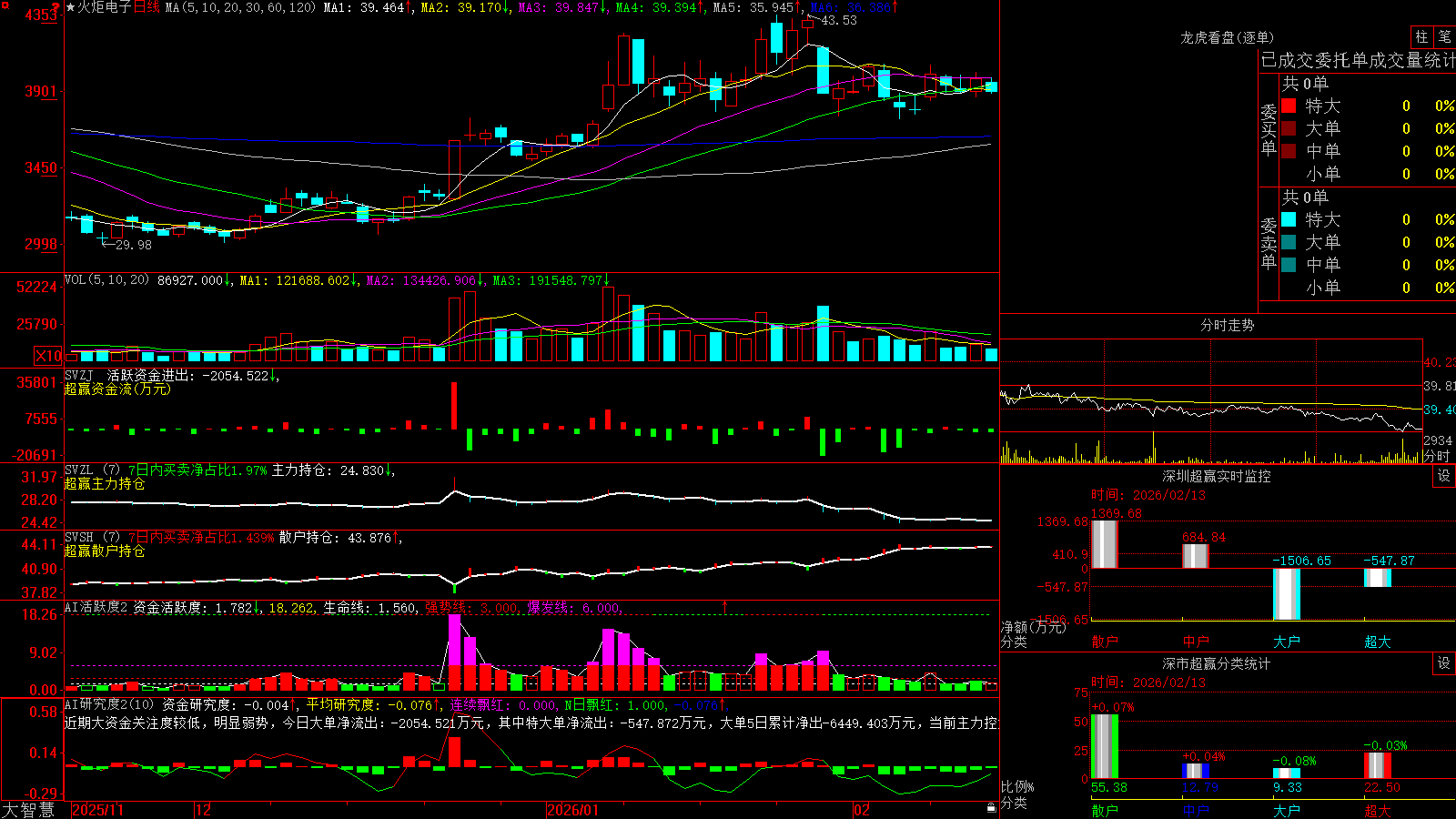Click the star icon beside 火炬电子
This screenshot has height=819, width=1456.
point(70,7)
